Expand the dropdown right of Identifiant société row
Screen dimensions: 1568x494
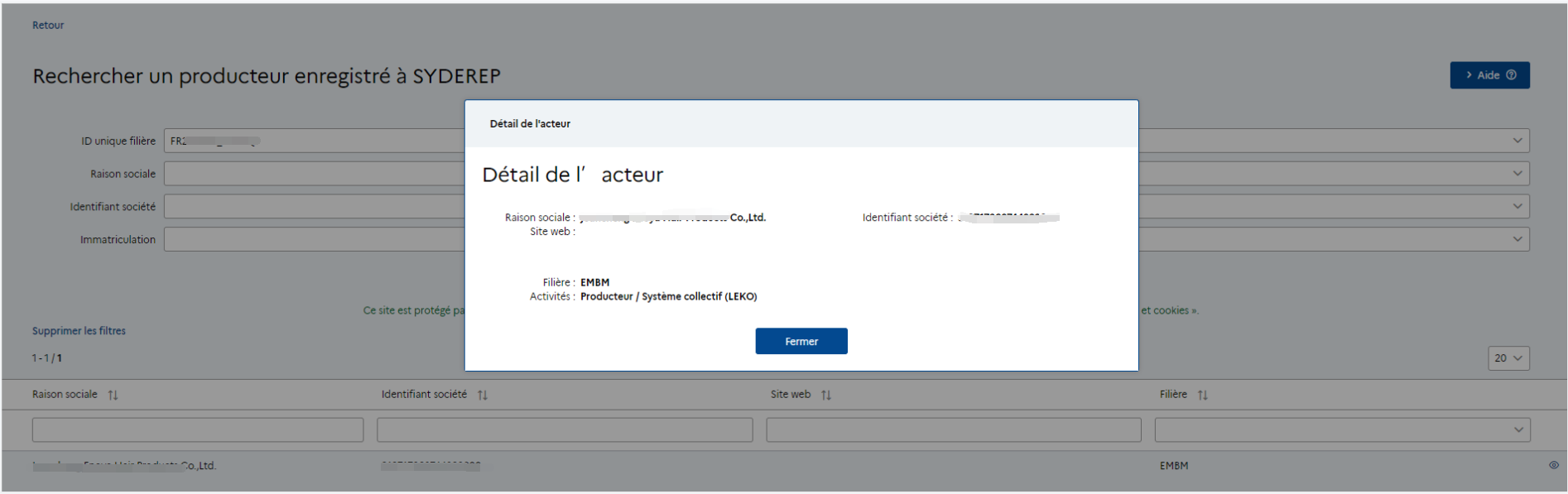tap(1517, 207)
